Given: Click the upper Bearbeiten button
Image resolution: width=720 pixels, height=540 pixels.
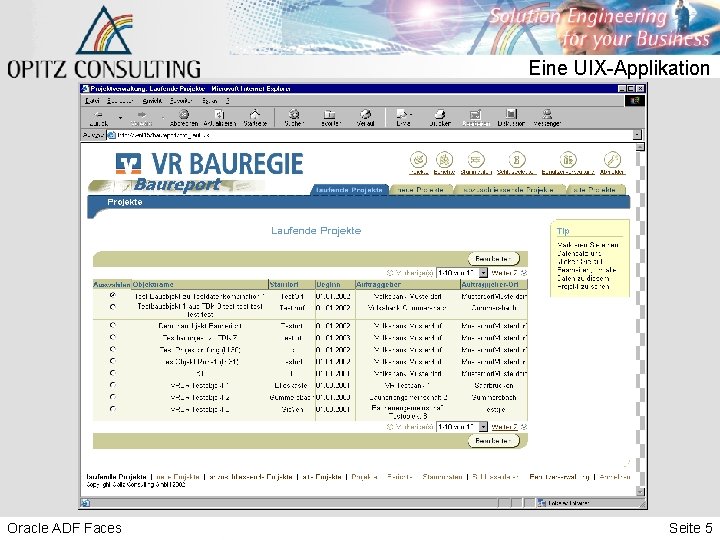Looking at the screenshot, I should [493, 259].
